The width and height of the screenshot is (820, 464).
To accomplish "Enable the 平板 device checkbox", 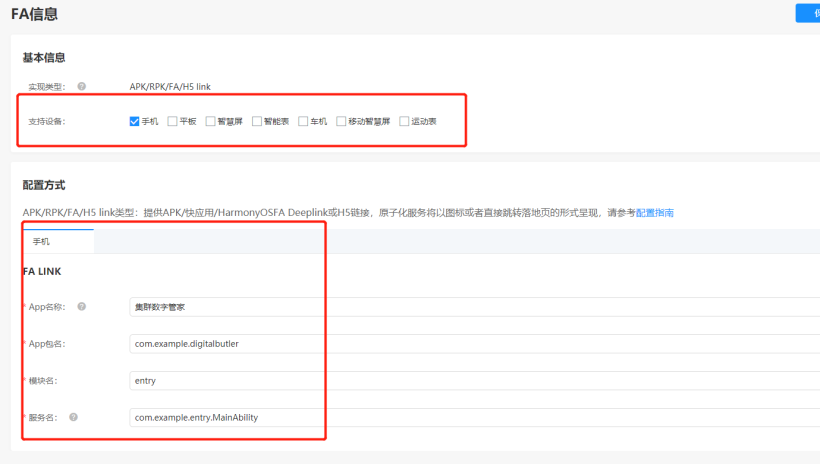I will (x=173, y=122).
